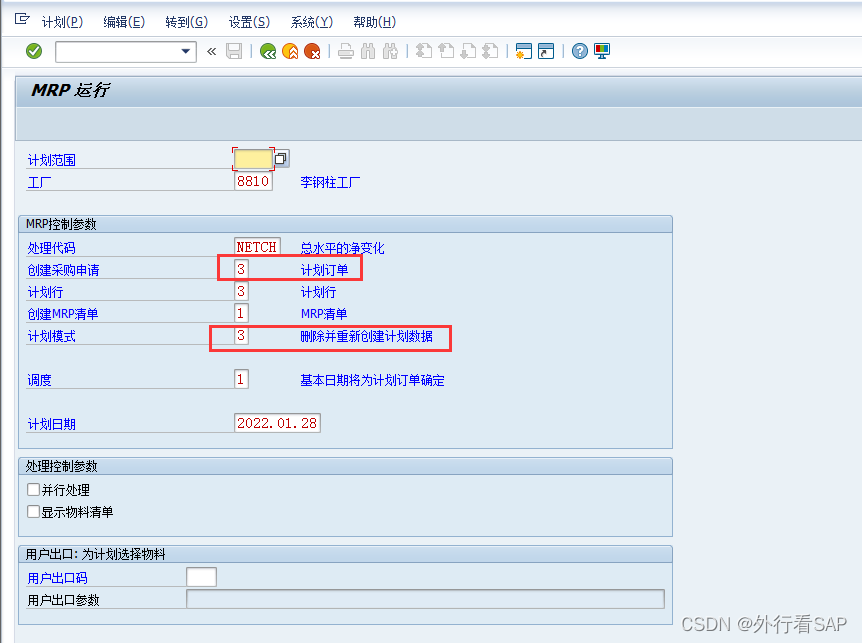
Task: Click the 处理代码 field showing NETCH
Action: coord(257,247)
